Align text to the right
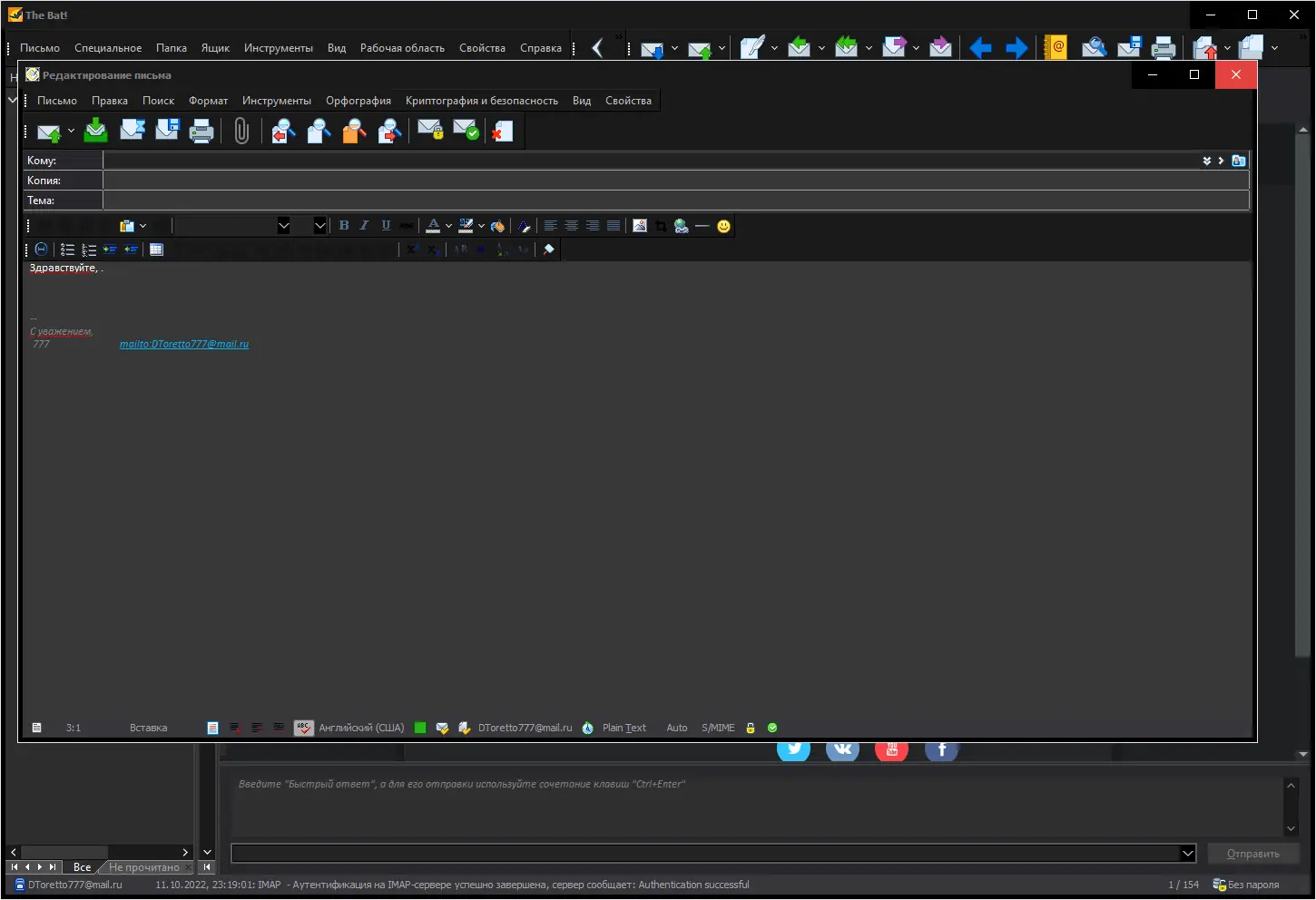The height and width of the screenshot is (900, 1316). pyautogui.click(x=593, y=226)
